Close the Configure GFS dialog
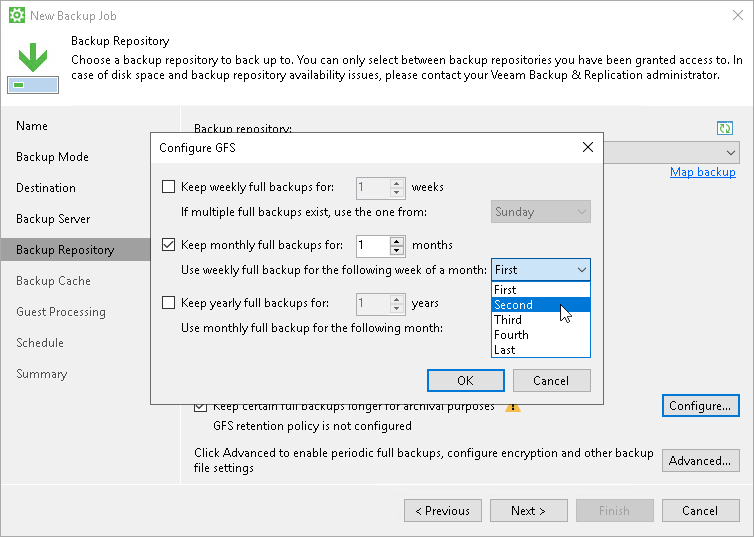Viewport: 754px width, 537px height. coord(588,147)
